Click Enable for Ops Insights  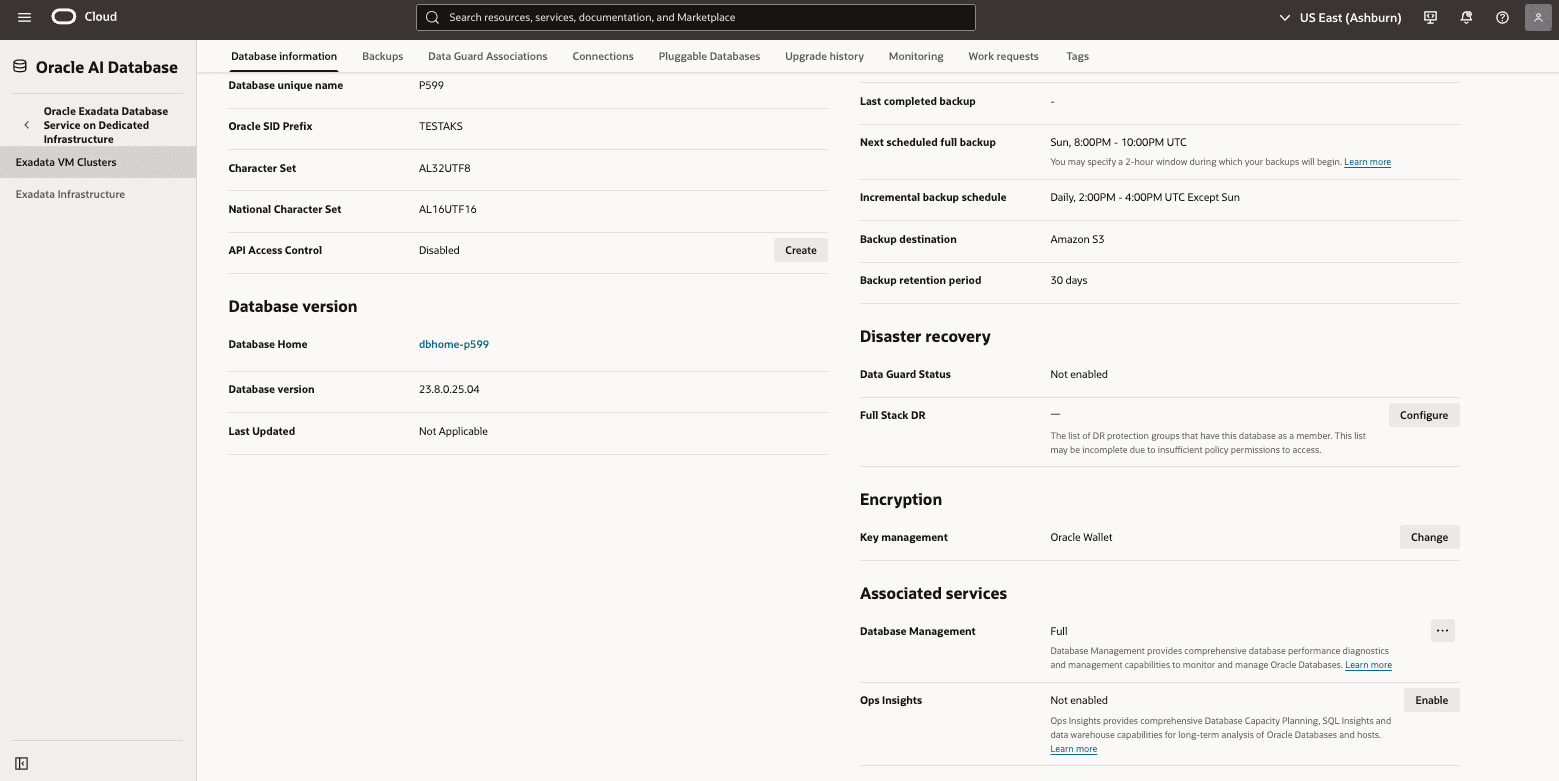click(1432, 700)
